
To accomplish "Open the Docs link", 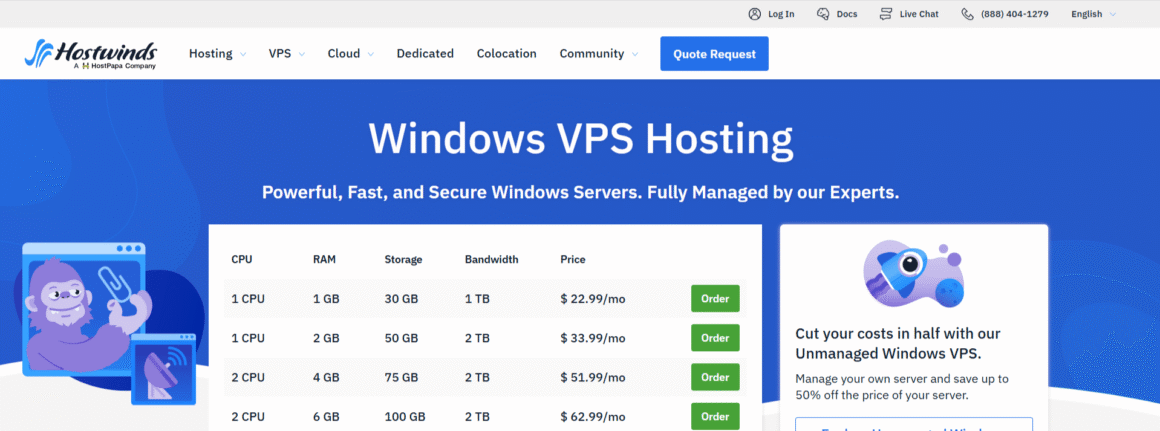I will [x=847, y=14].
